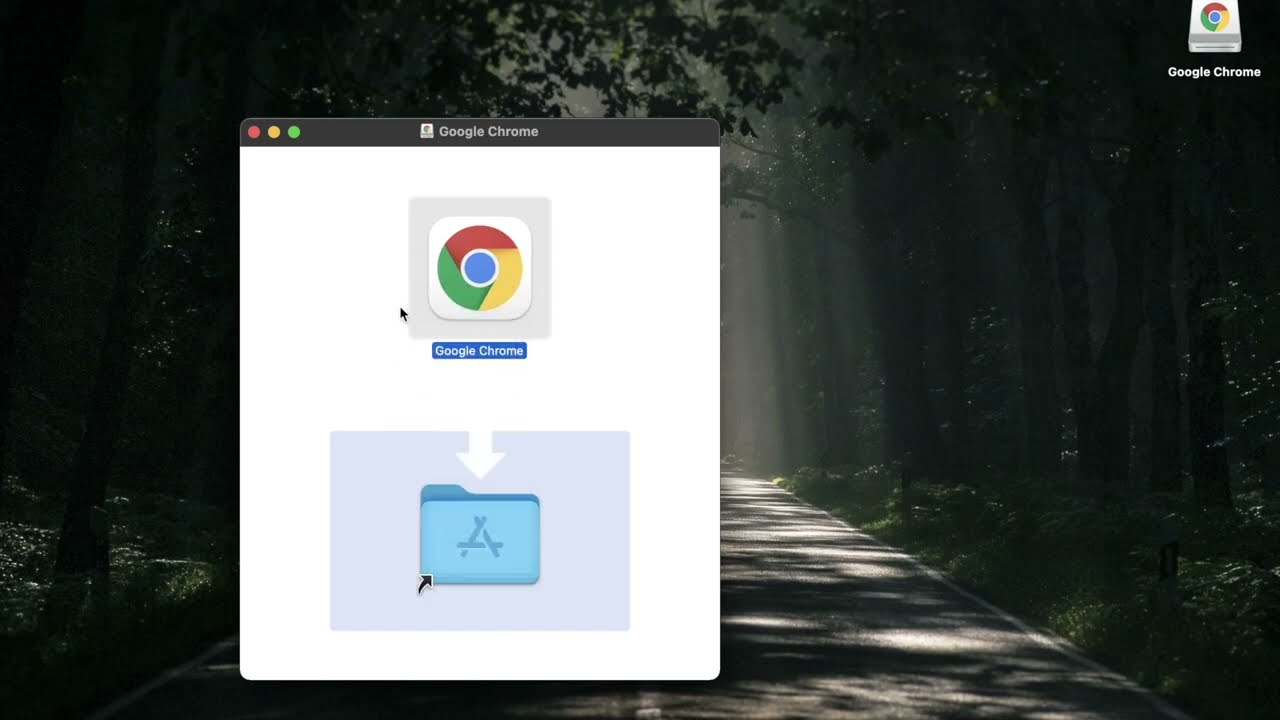Click the small disk icon in the window title bar
Screen dimensions: 1280x720
pyautogui.click(x=427, y=131)
